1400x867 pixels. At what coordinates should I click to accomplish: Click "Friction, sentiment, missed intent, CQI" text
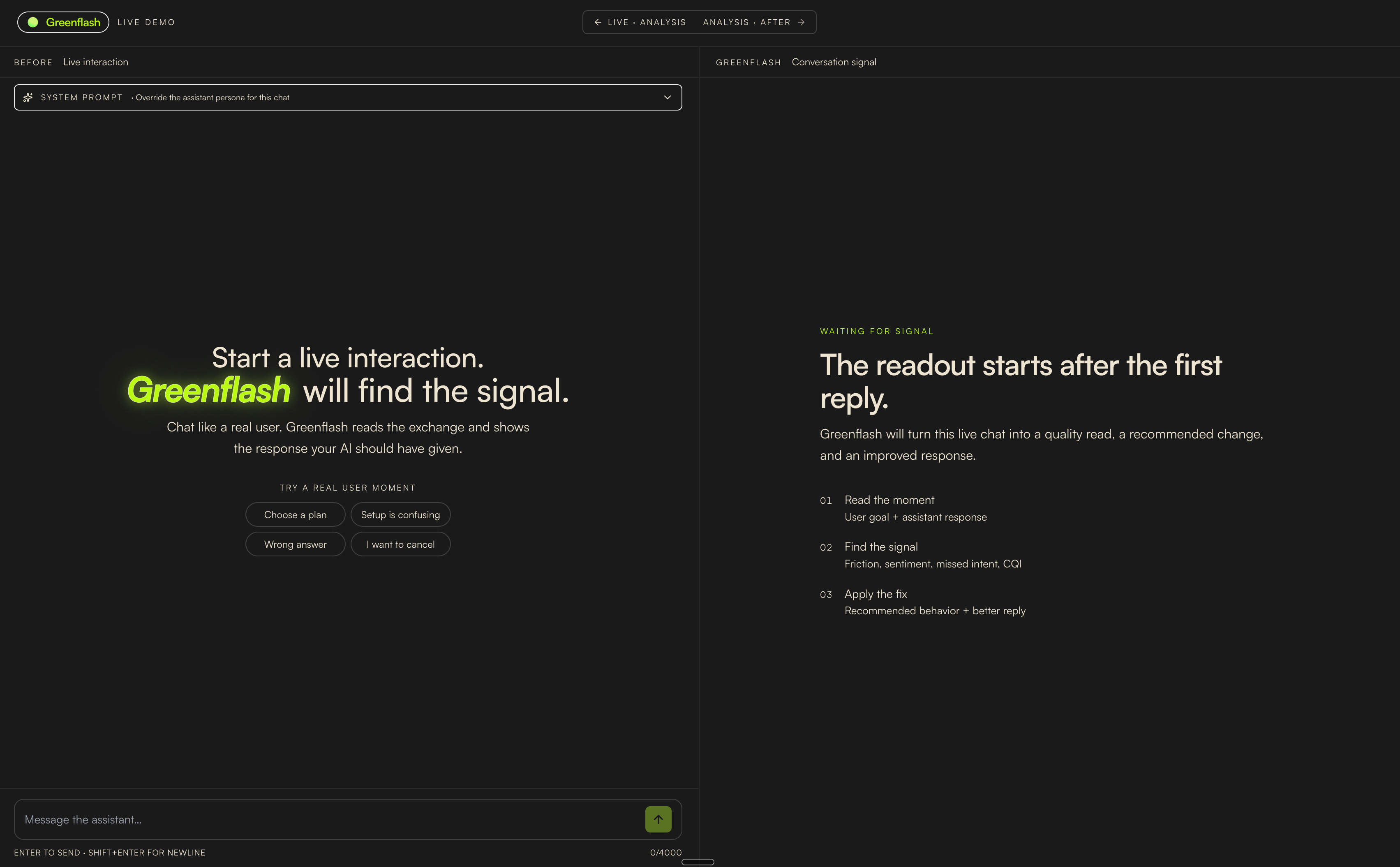click(x=933, y=564)
